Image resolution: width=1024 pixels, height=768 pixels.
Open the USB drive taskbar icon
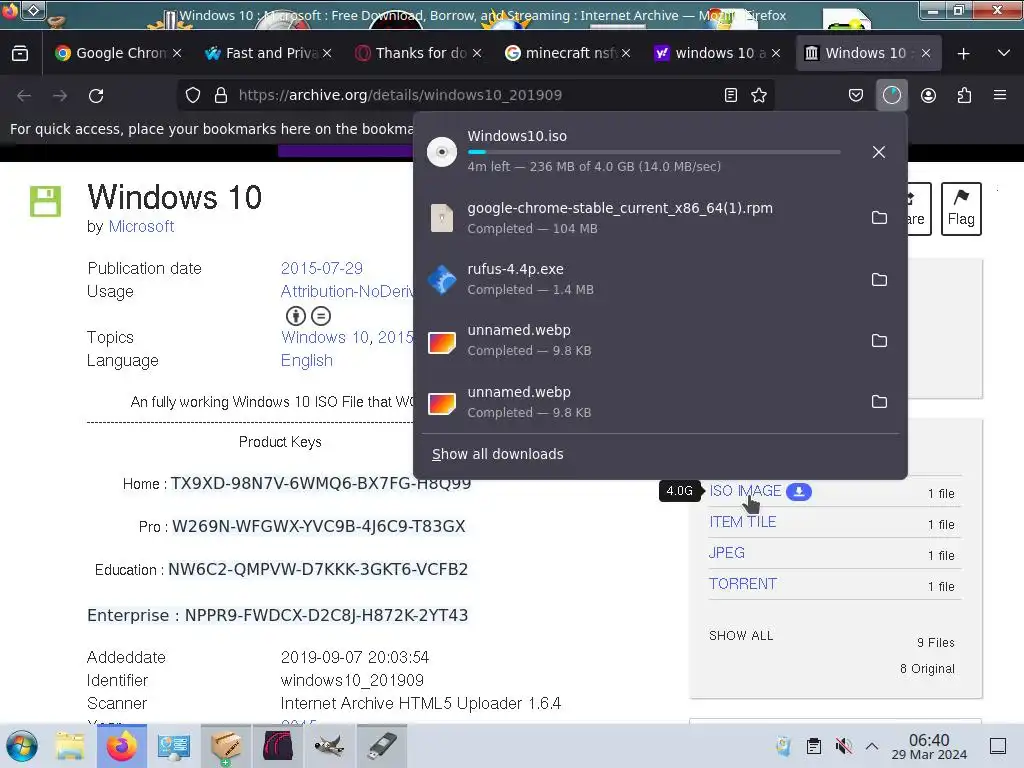(381, 746)
